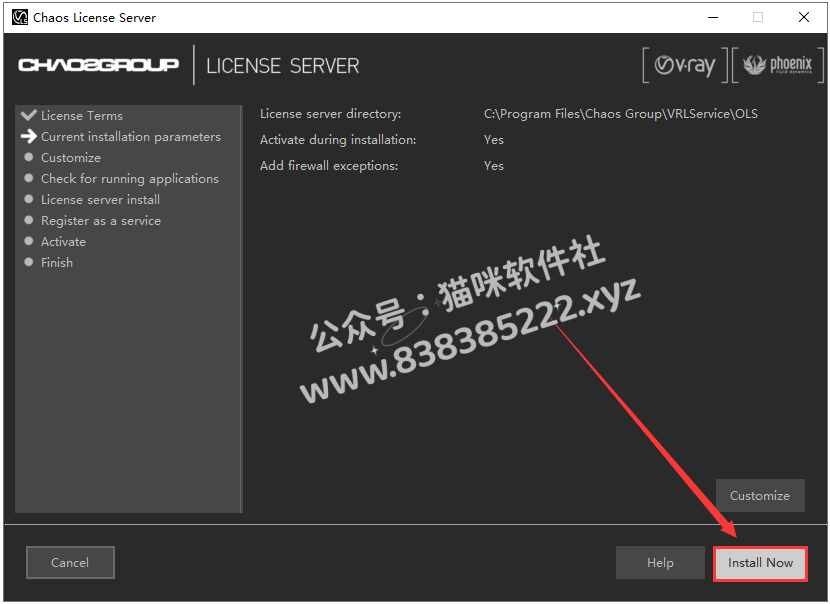Select the Activate step
Screen dimensions: 830x604
pyautogui.click(x=64, y=242)
